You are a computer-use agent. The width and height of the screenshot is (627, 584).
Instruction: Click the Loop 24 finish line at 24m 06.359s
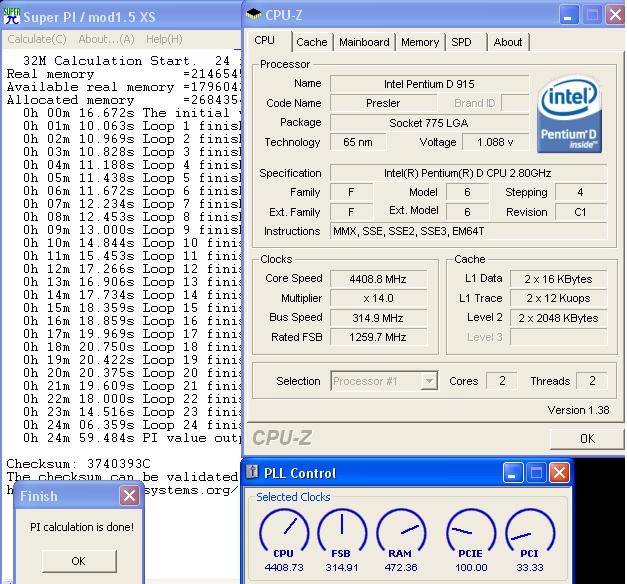click(x=132, y=425)
